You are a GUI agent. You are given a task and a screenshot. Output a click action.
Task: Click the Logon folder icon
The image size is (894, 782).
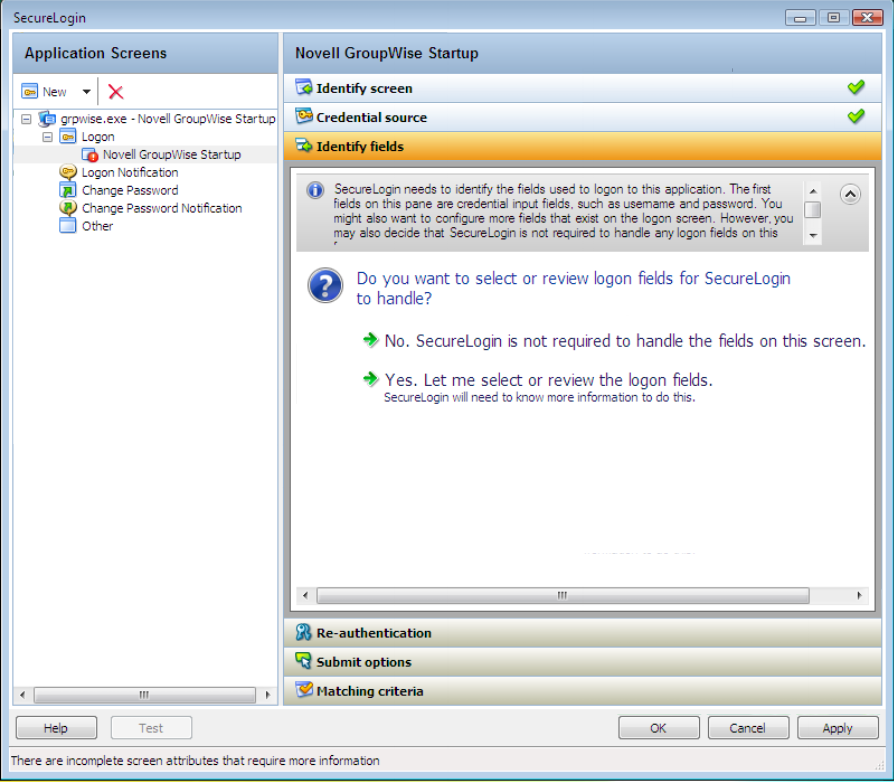[68, 137]
